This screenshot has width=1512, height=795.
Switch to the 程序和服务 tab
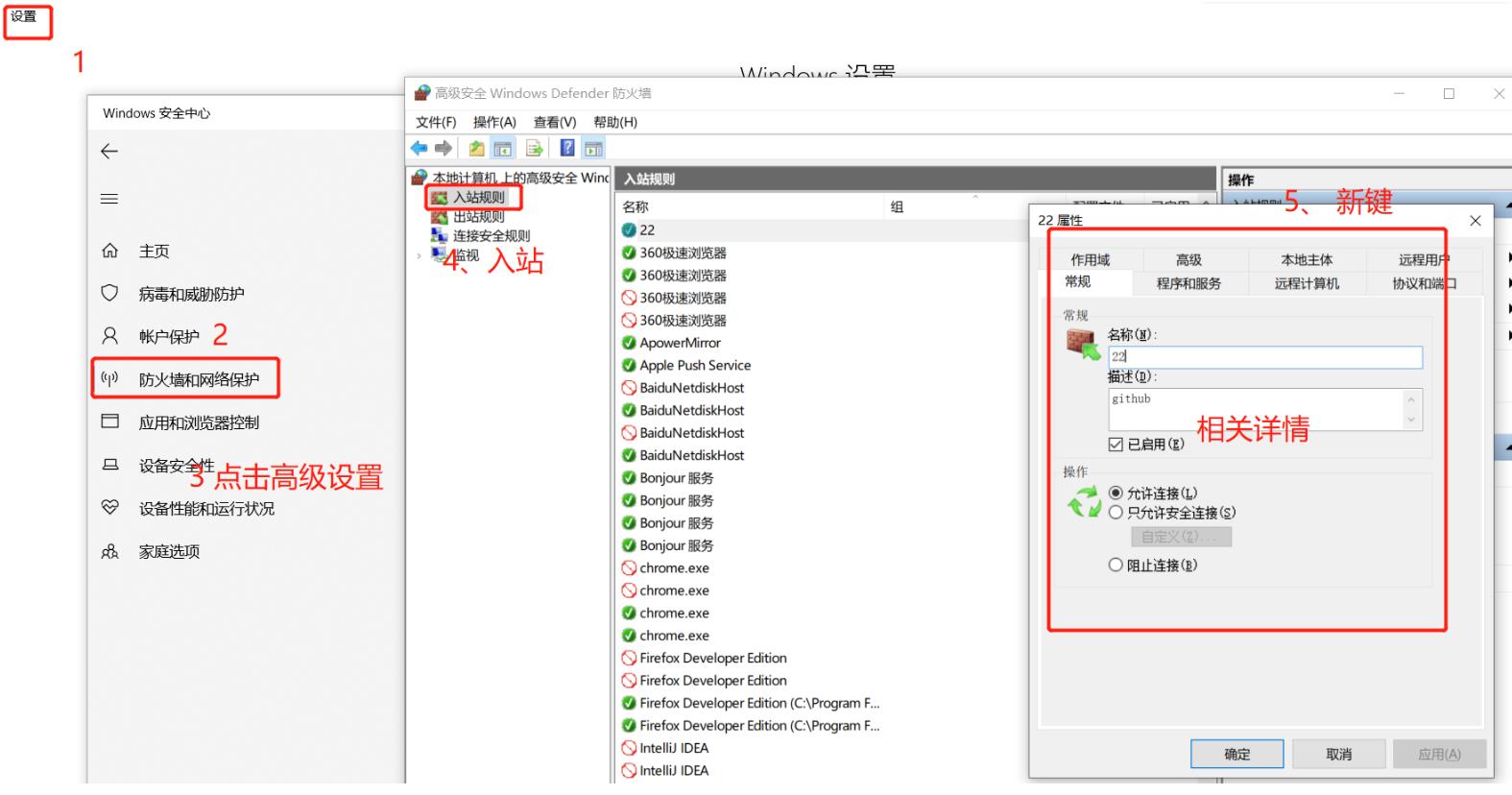click(1188, 283)
